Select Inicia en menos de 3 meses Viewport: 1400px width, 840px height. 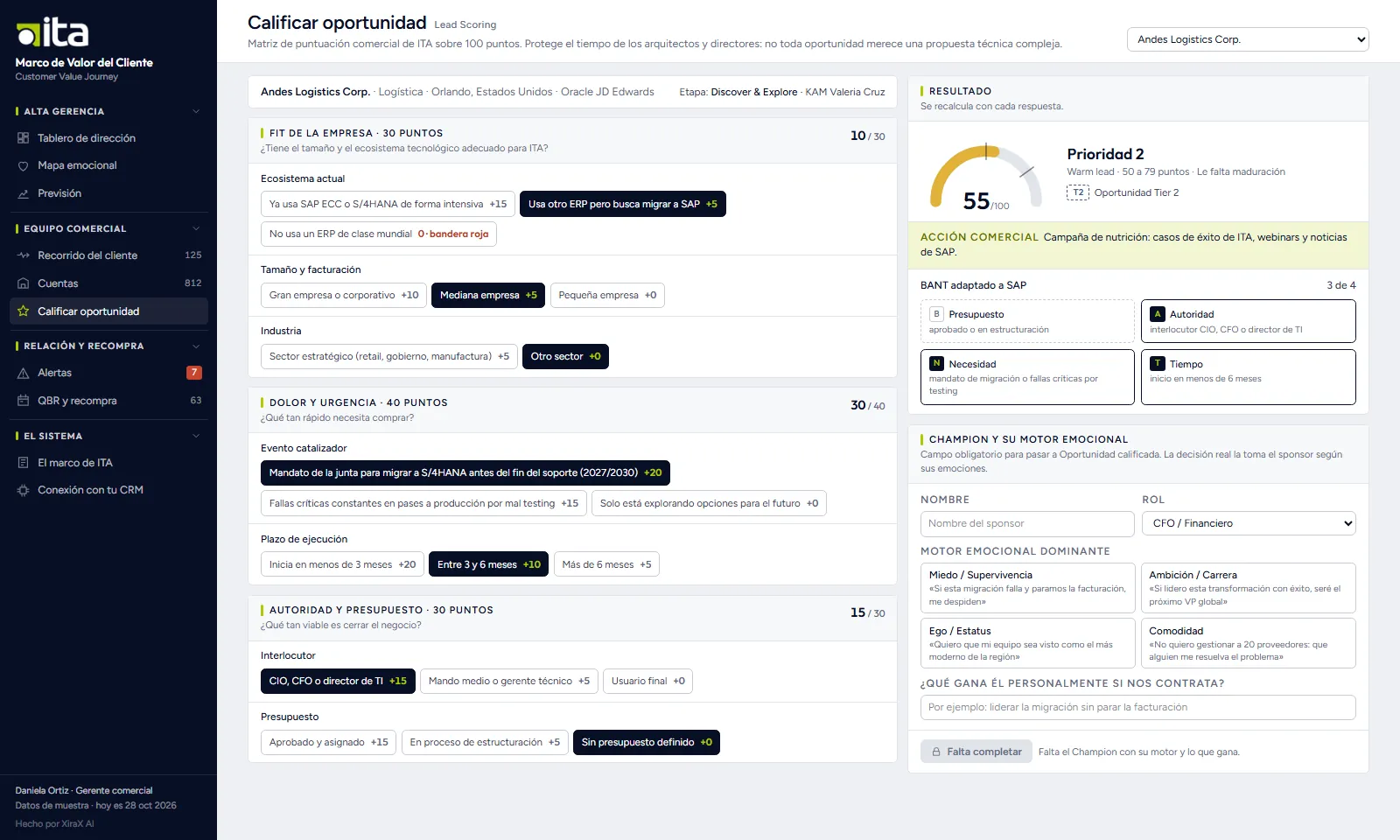342,564
